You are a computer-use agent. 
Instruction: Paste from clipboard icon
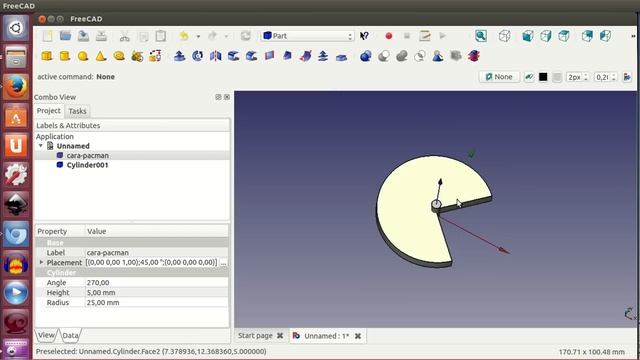[x=161, y=36]
